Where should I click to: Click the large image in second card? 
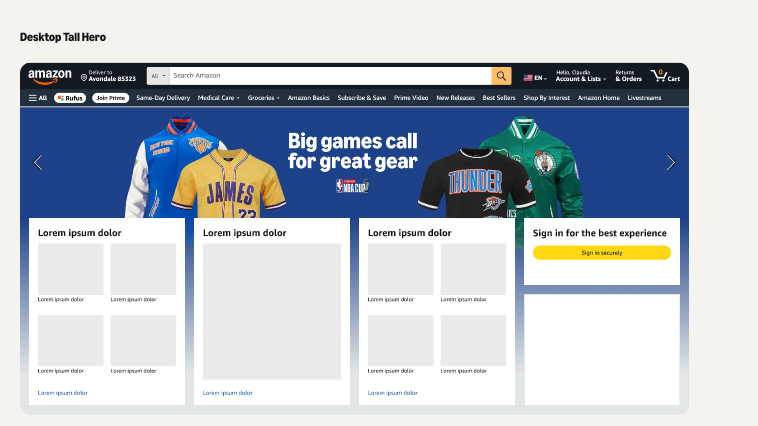point(272,311)
